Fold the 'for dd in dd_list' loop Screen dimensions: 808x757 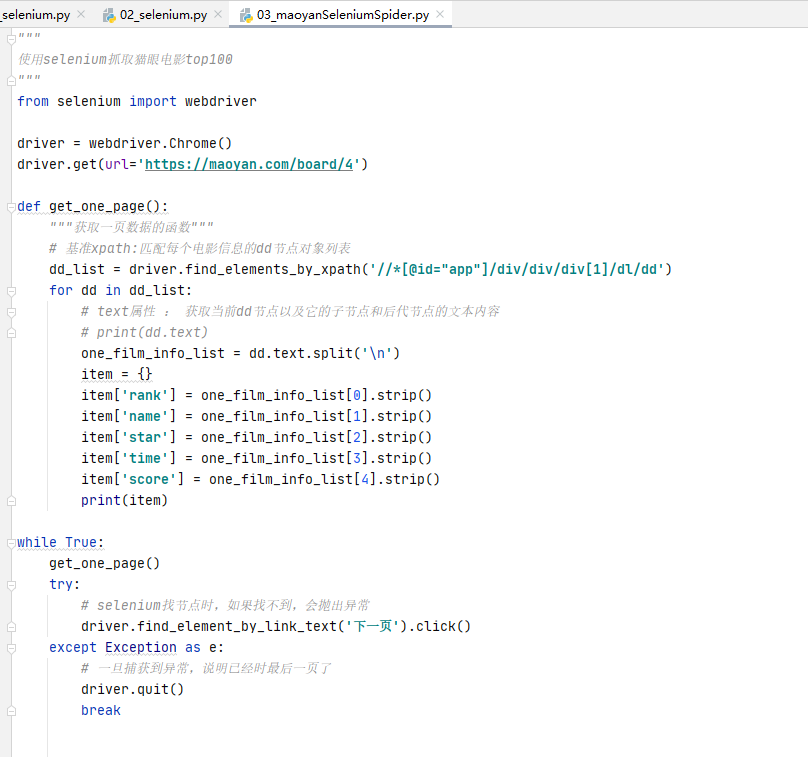pos(11,291)
